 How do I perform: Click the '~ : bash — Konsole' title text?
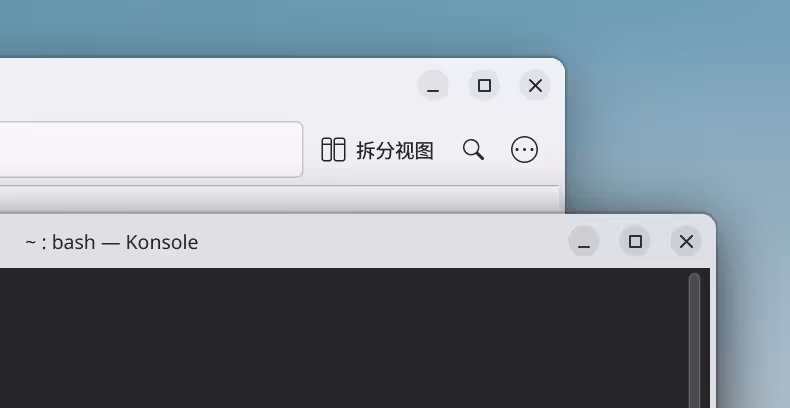click(x=111, y=242)
